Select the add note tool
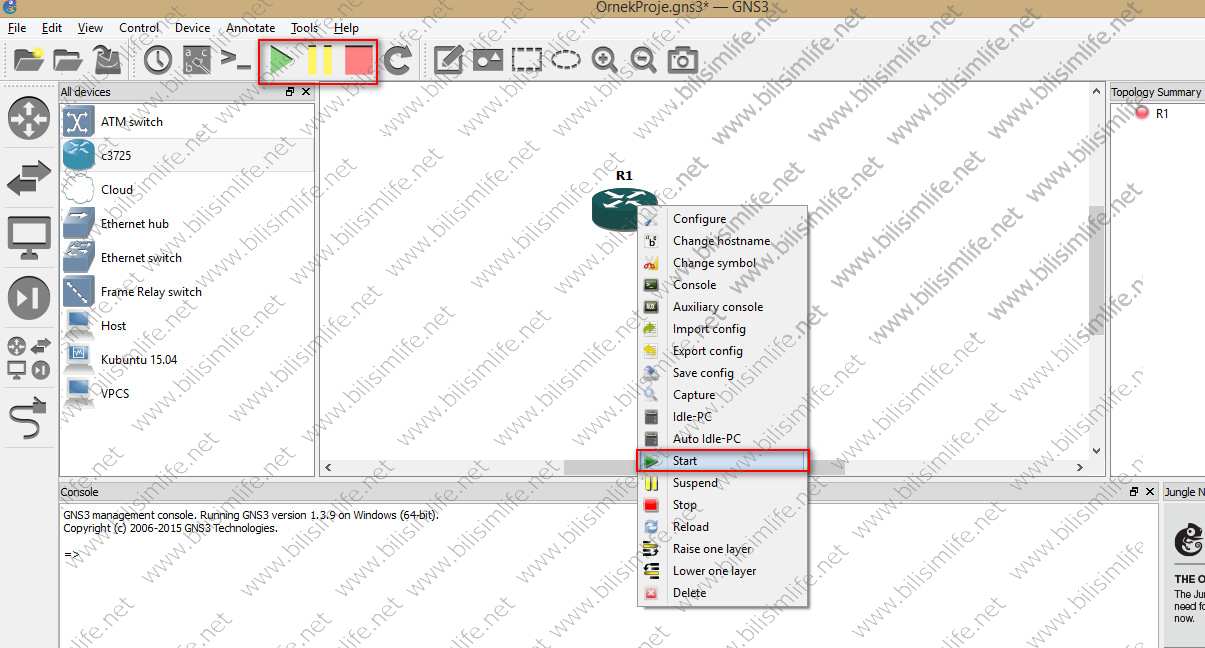This screenshot has height=648, width=1205. coord(448,60)
